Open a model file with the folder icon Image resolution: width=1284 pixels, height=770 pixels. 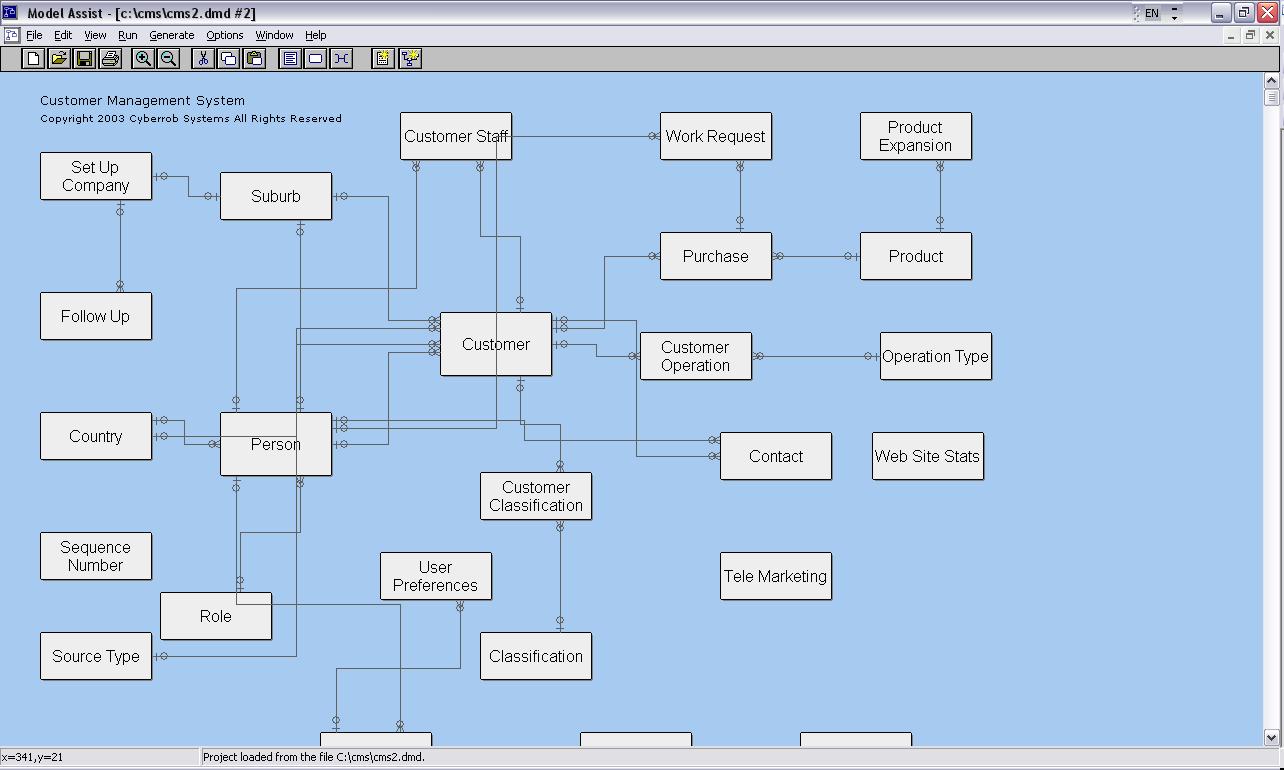[x=59, y=59]
